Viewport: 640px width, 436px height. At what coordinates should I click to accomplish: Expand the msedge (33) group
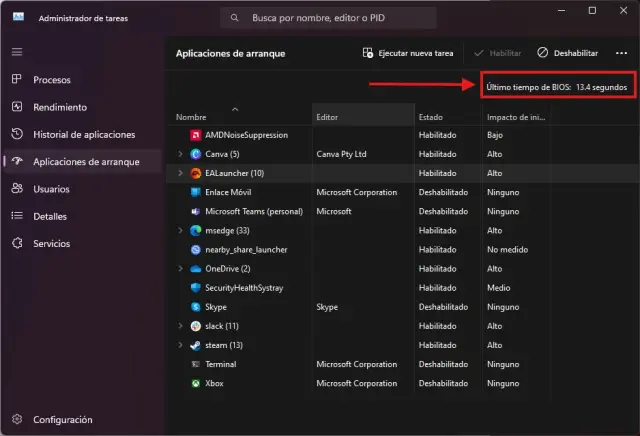point(180,231)
